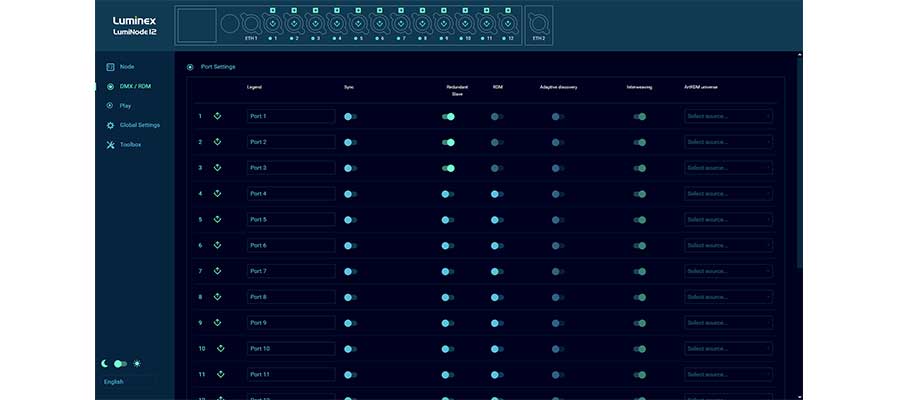
Task: Toggle RDM switch for Port 4
Action: (x=497, y=194)
